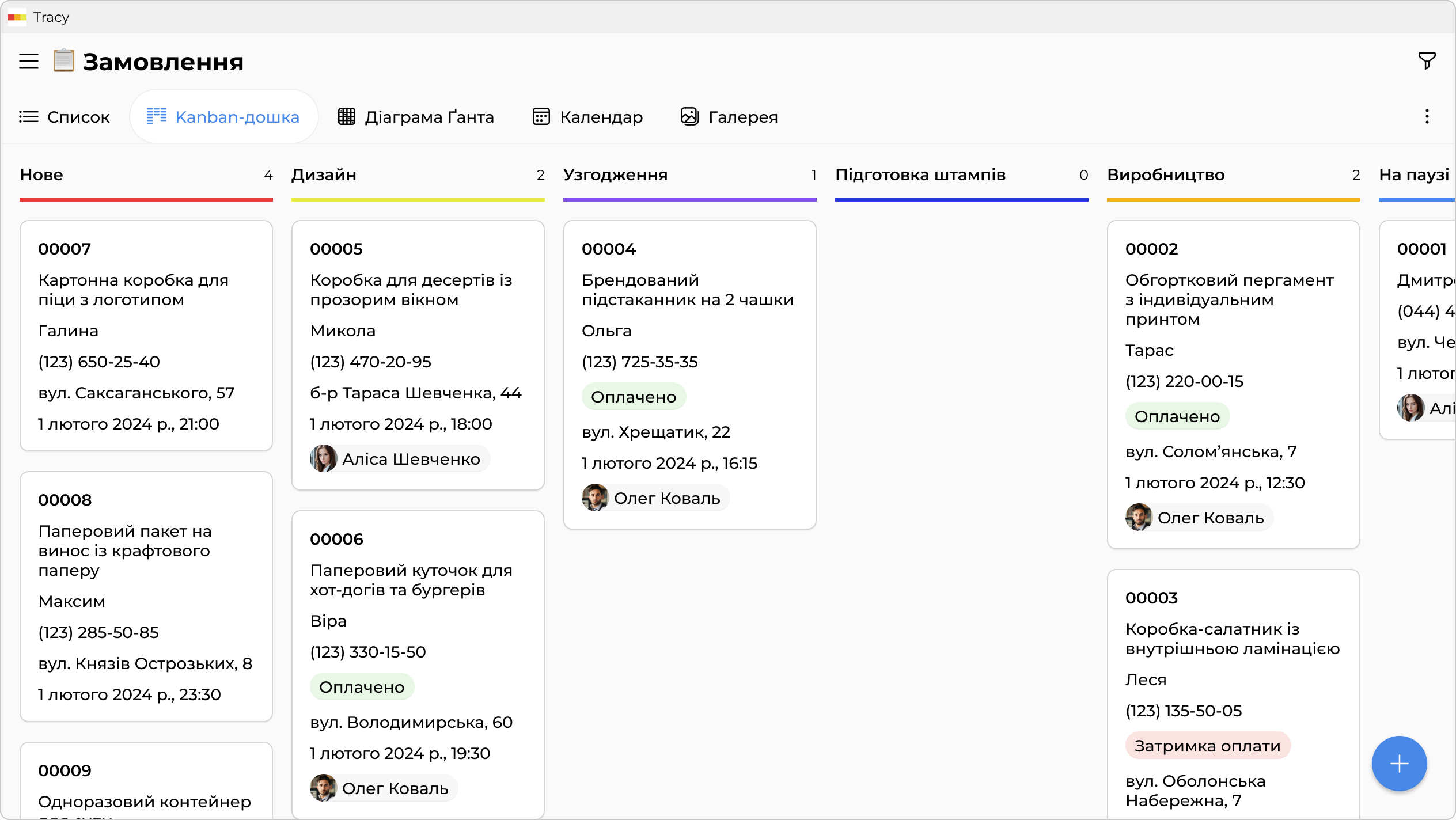This screenshot has height=820, width=1456.
Task: Click the Виробництво column header
Action: coord(1166,175)
